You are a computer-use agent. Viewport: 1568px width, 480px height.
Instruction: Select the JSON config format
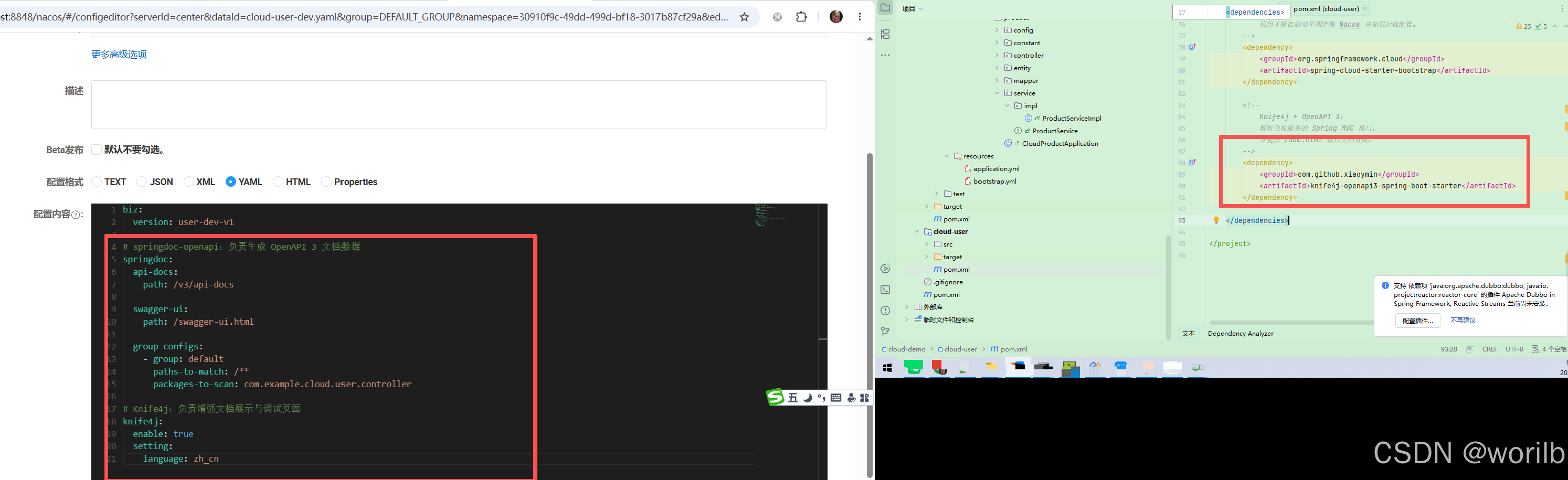(142, 182)
